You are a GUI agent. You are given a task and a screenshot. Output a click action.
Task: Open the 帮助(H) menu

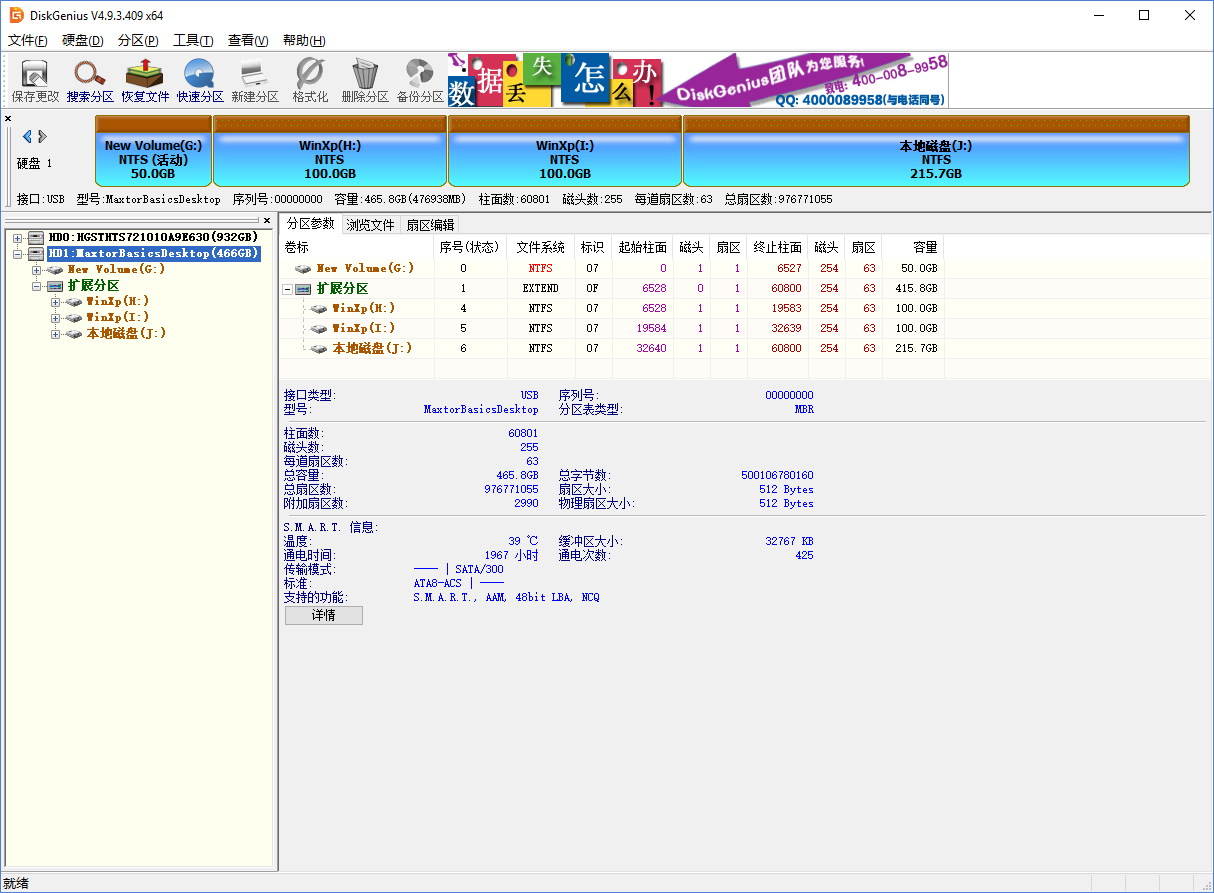click(x=304, y=40)
